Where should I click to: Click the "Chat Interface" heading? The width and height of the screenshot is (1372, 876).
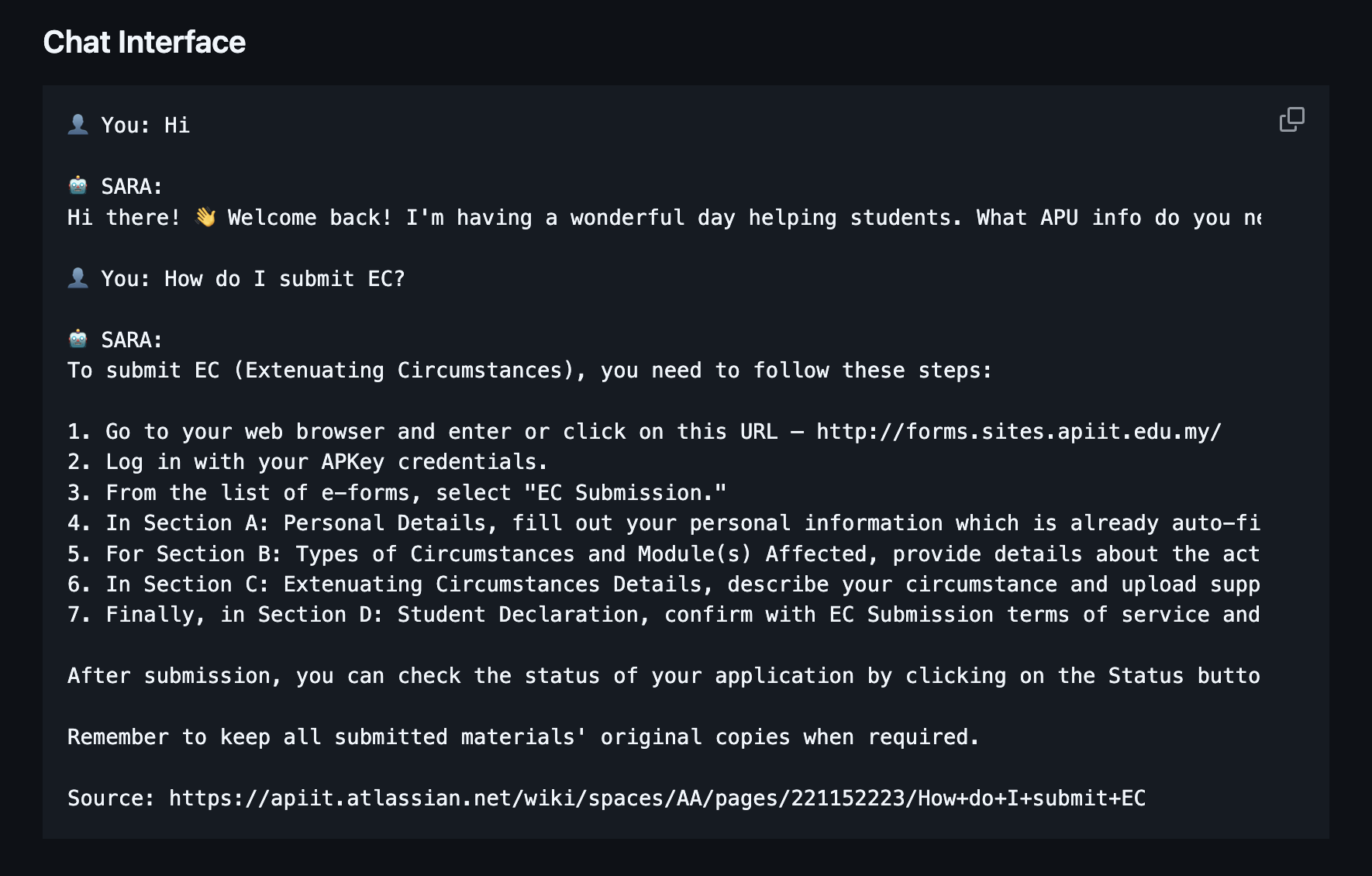[x=144, y=43]
